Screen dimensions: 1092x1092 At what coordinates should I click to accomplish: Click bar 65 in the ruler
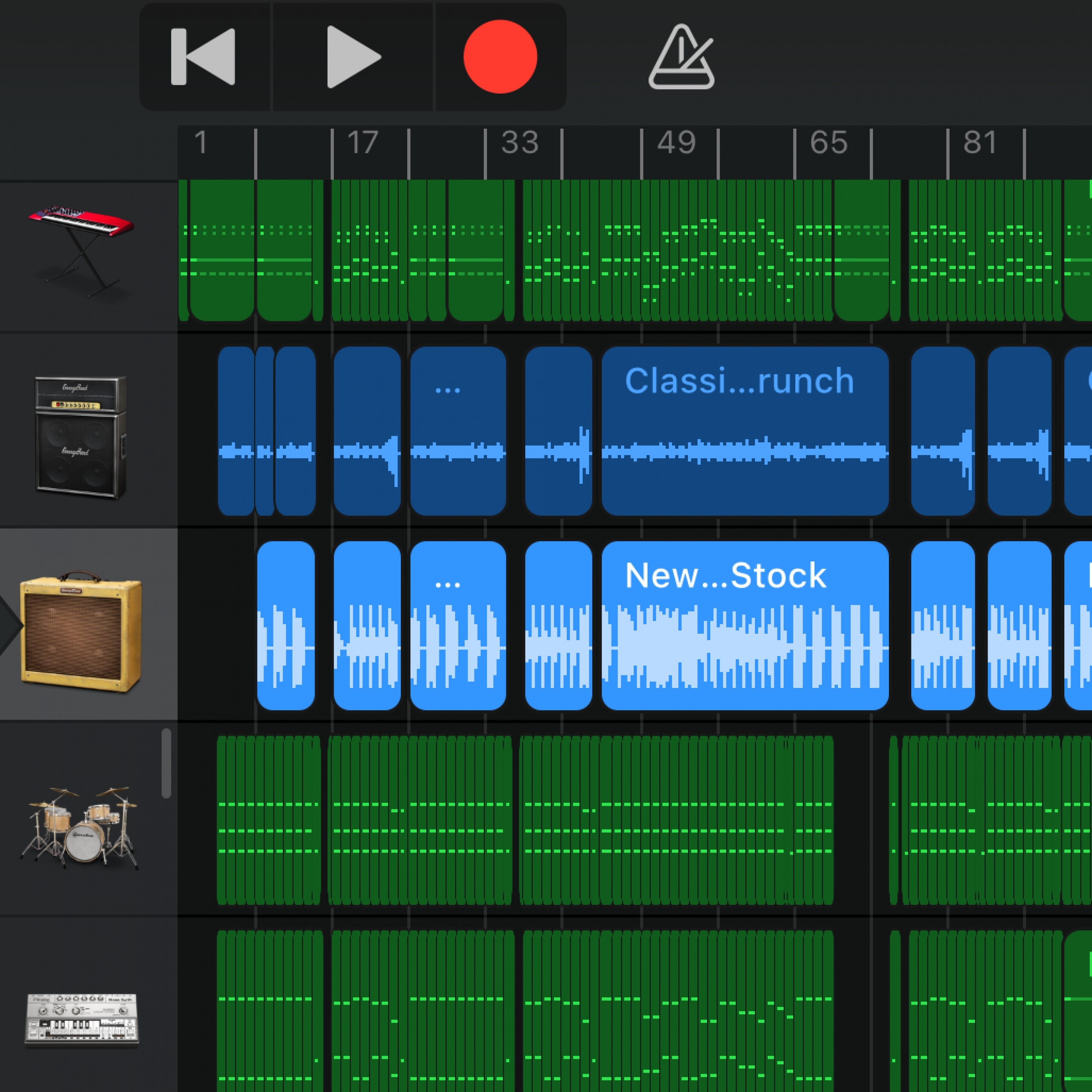[x=828, y=143]
